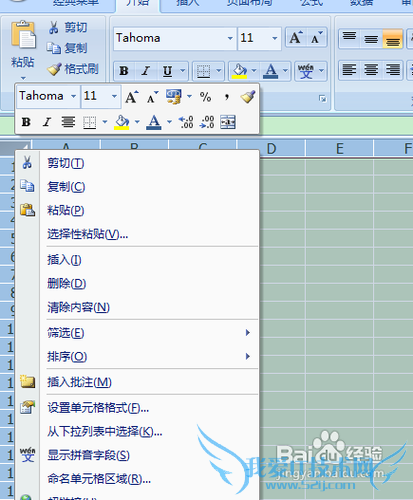Toggle Italic on mini toolbar
The image size is (413, 500).
[x=47, y=122]
